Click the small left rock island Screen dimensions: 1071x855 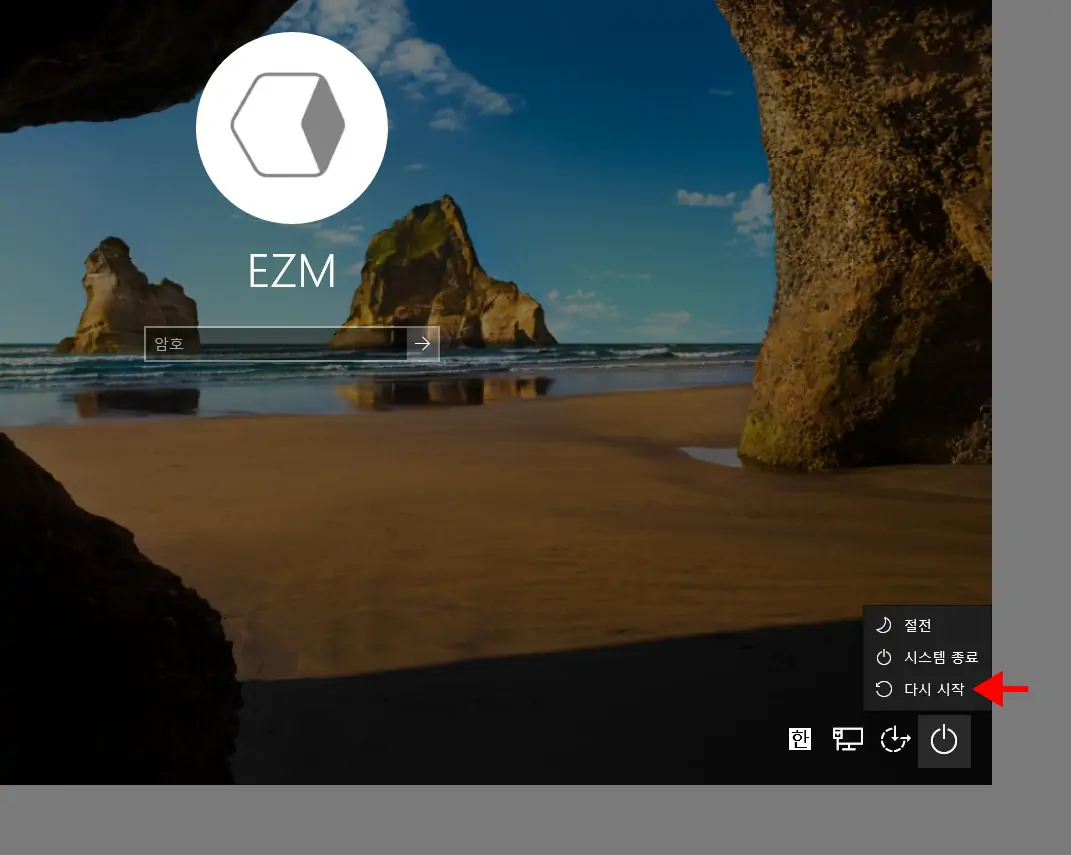pyautogui.click(x=125, y=298)
